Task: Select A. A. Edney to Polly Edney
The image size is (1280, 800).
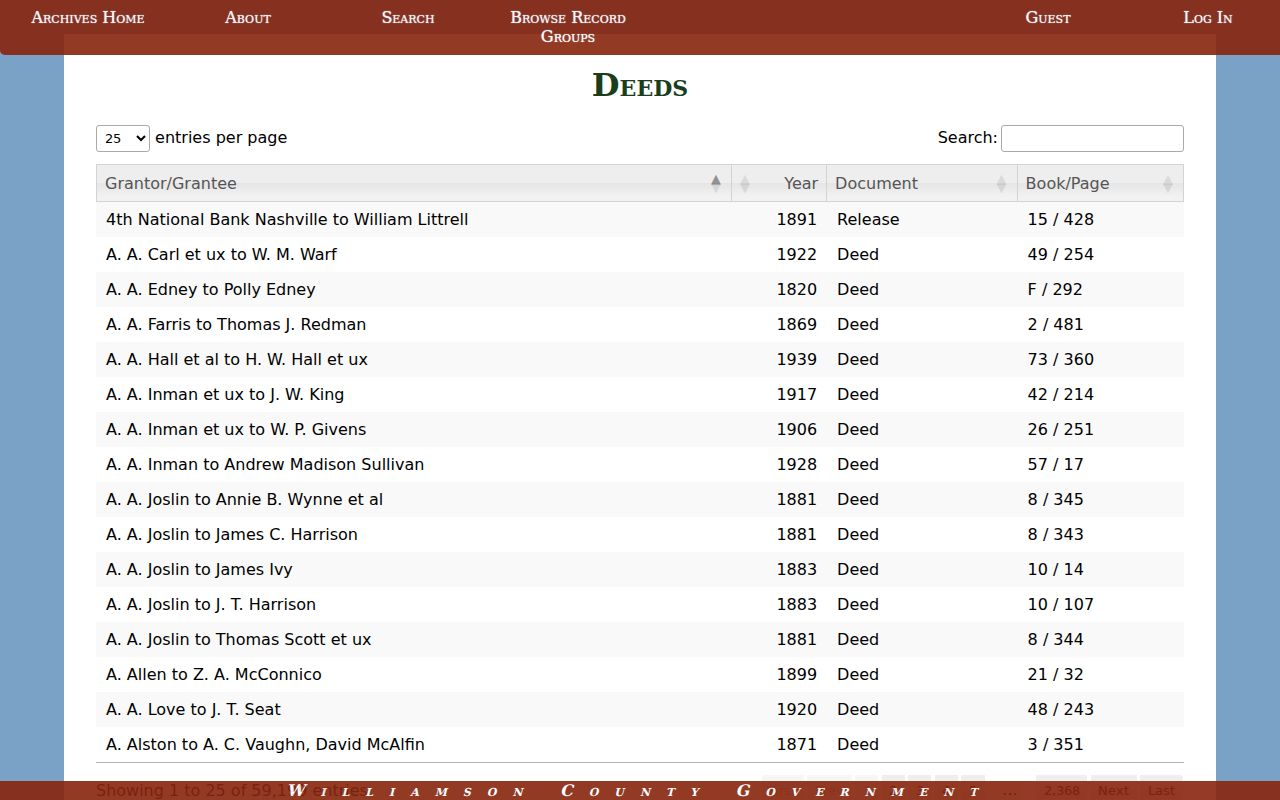Action: click(x=640, y=289)
